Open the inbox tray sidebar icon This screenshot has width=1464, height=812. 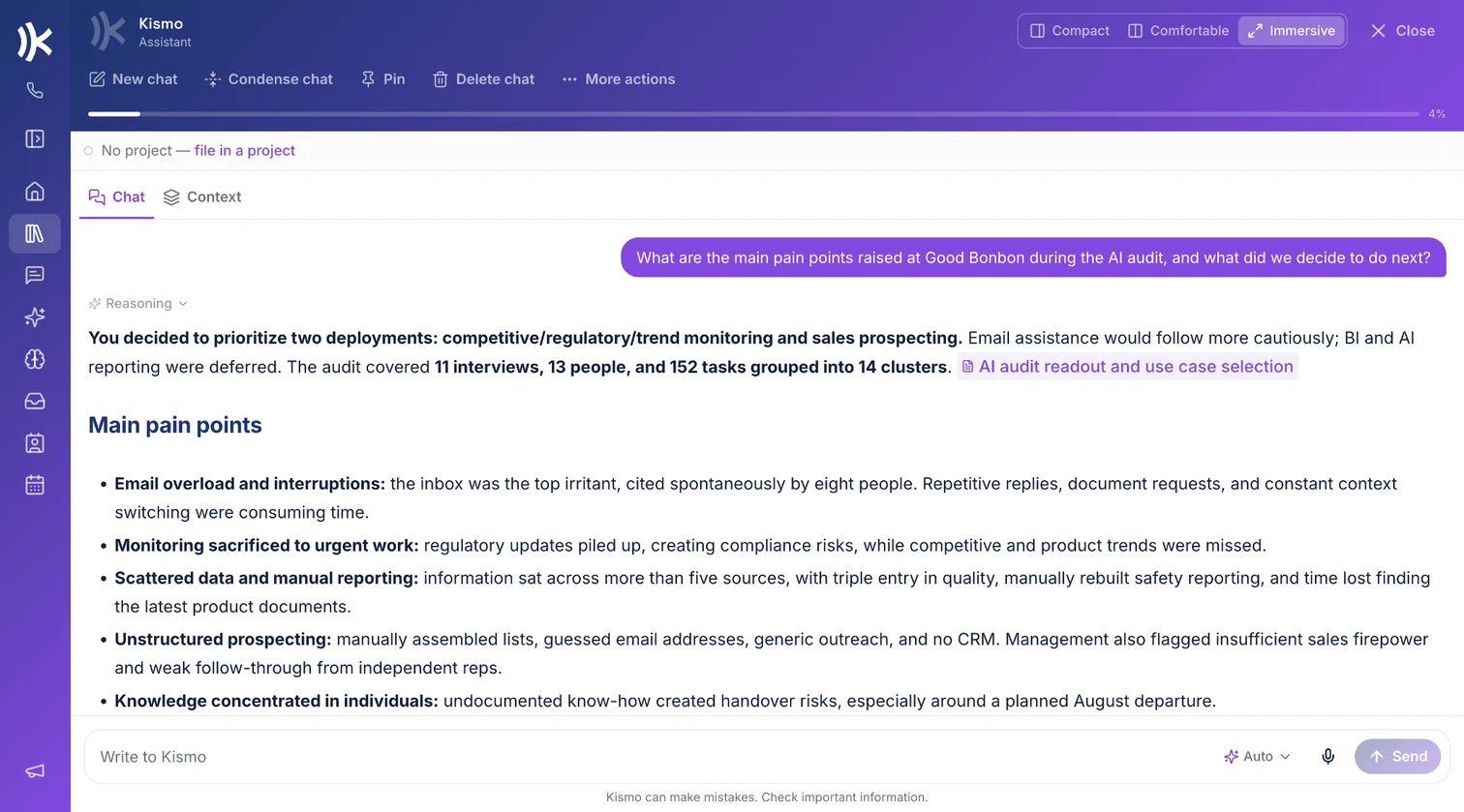click(35, 402)
